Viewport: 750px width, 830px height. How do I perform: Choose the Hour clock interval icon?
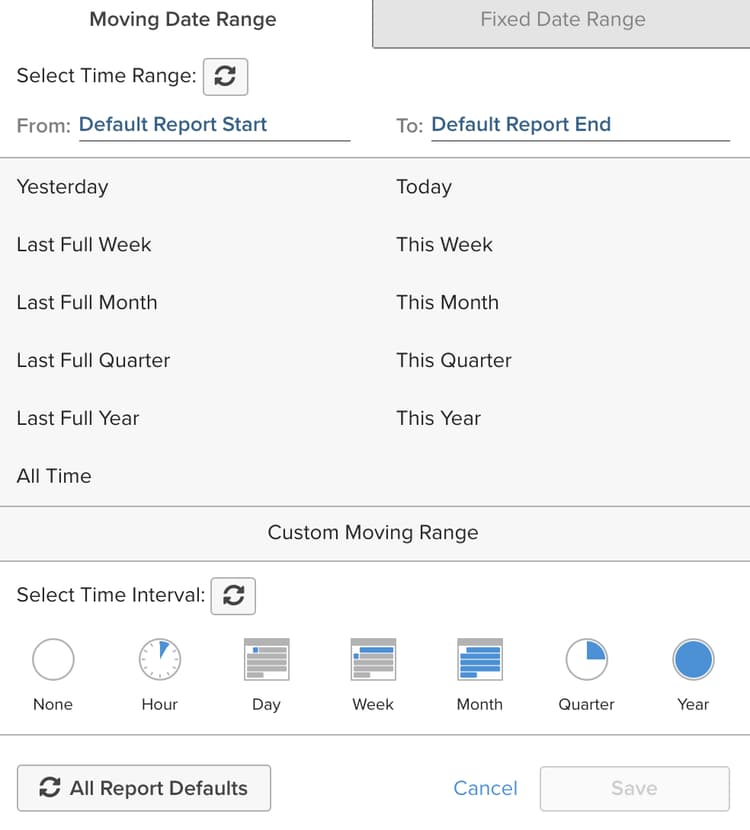pos(159,660)
